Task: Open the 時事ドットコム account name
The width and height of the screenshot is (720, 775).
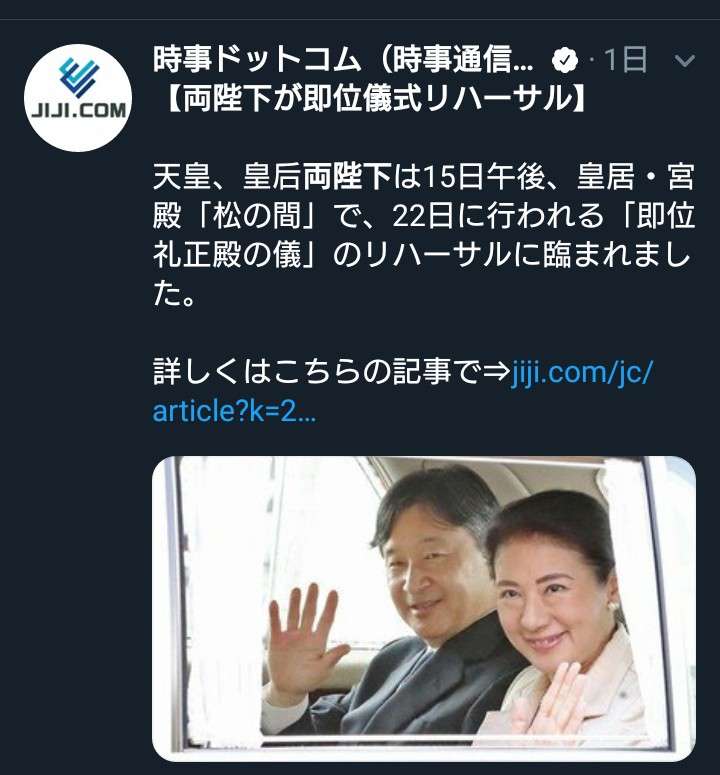Action: pyautogui.click(x=343, y=60)
